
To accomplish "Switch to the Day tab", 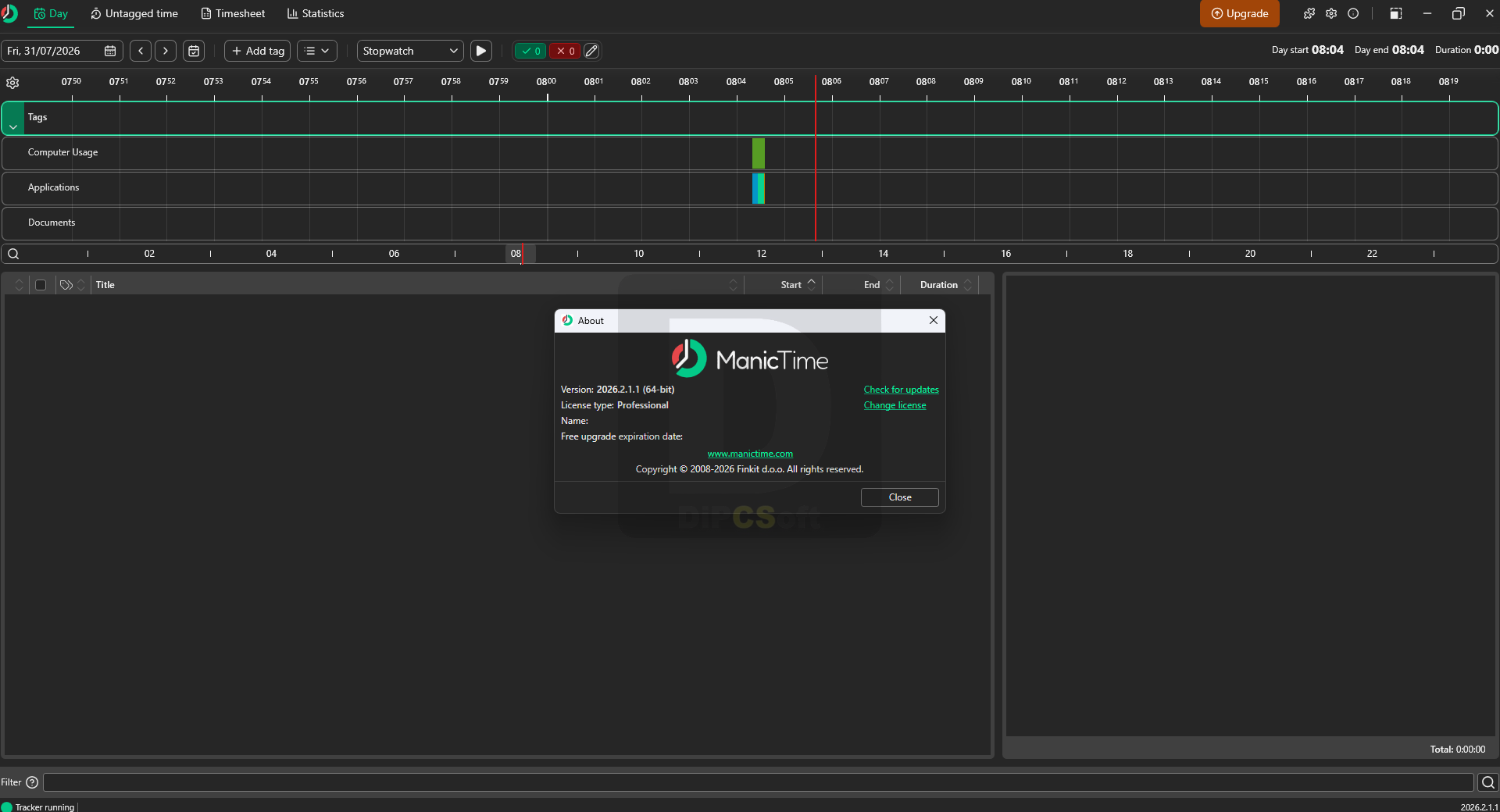I will [51, 13].
